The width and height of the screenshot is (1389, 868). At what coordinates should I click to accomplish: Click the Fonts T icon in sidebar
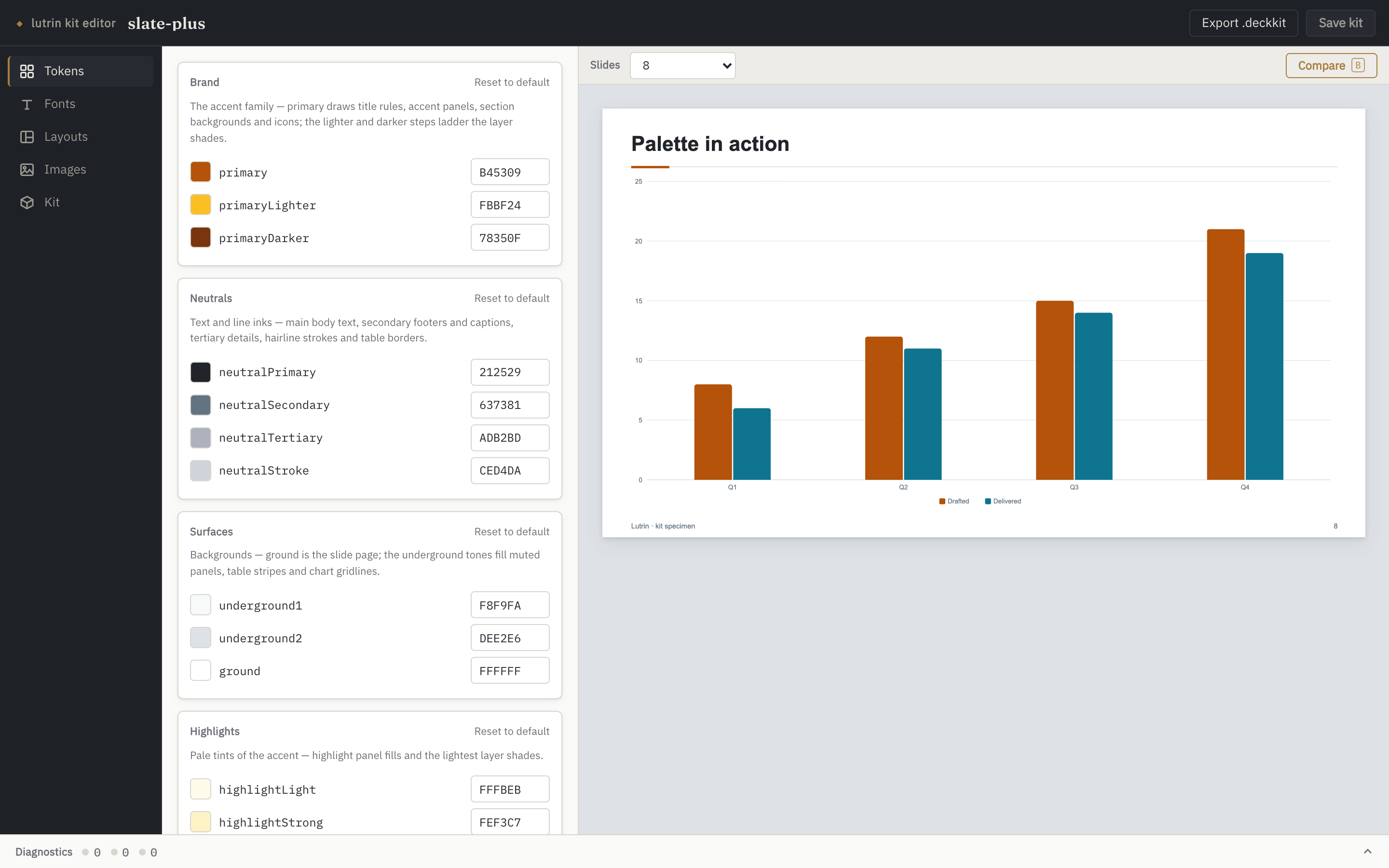coord(27,104)
